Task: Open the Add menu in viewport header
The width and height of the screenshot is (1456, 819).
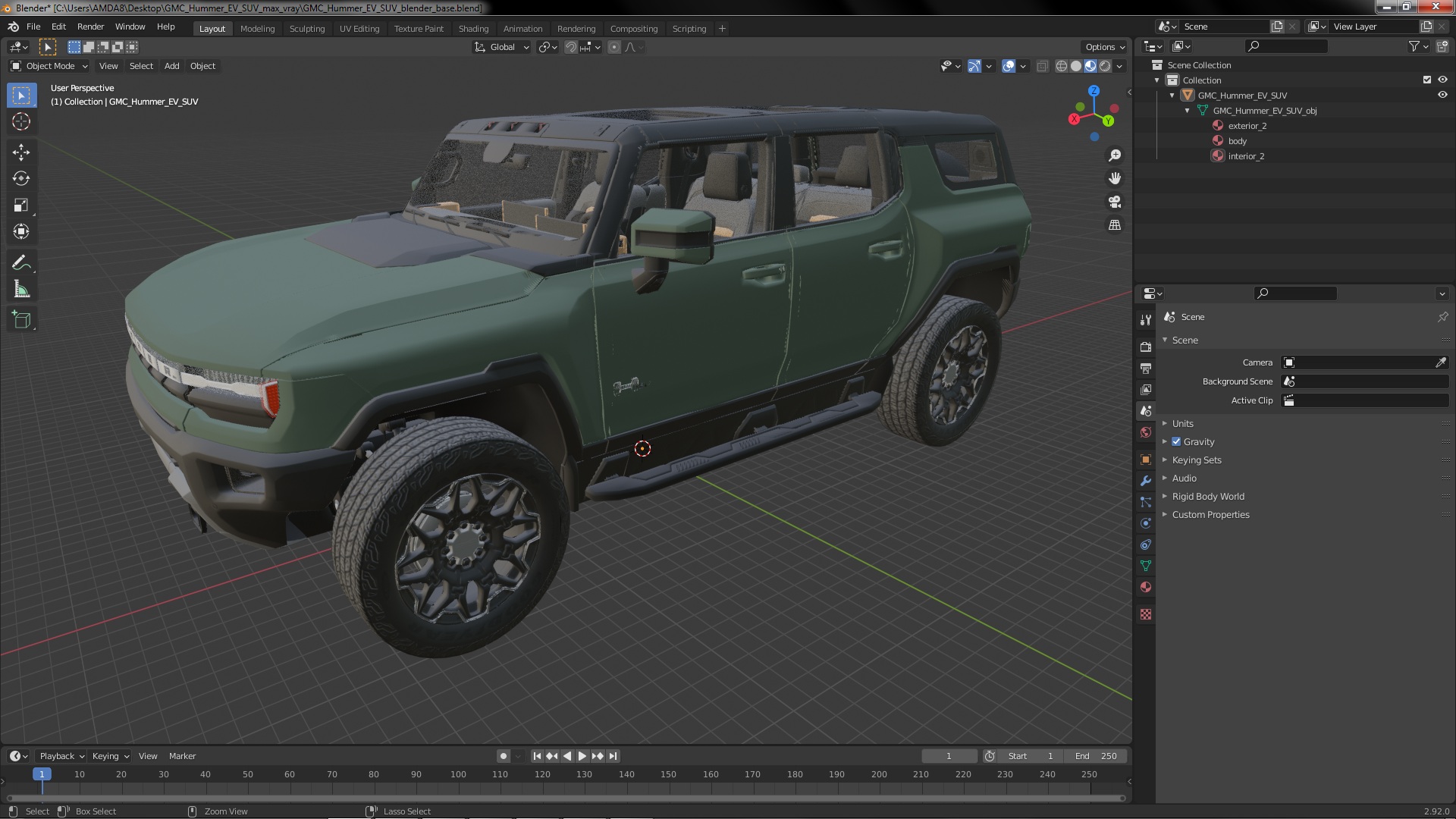Action: pos(172,66)
